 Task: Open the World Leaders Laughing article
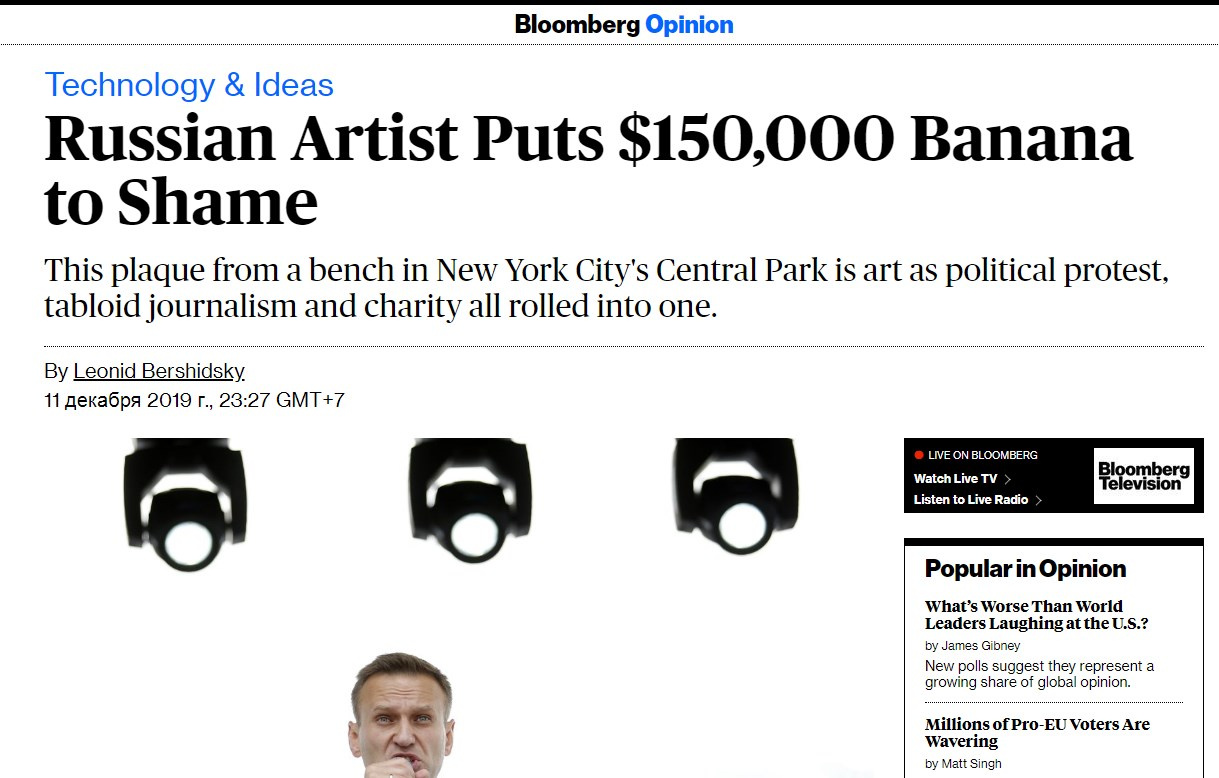[1037, 615]
